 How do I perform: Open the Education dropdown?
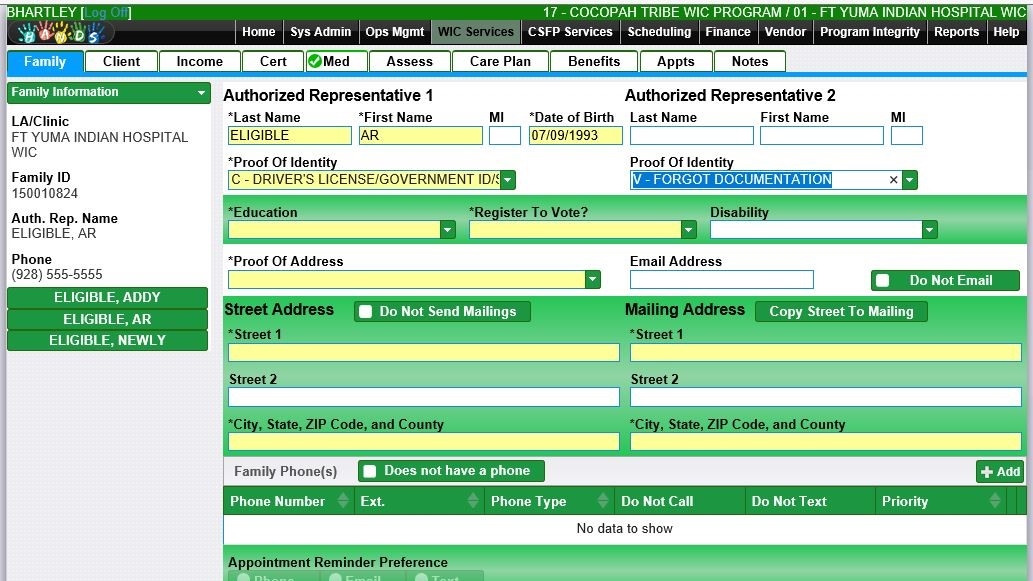point(447,230)
